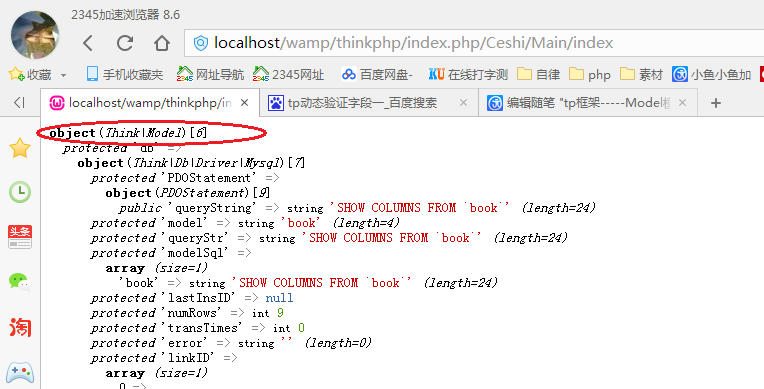Open 2345网址 bookmark
Viewport: 764px width, 389px height.
[288, 75]
